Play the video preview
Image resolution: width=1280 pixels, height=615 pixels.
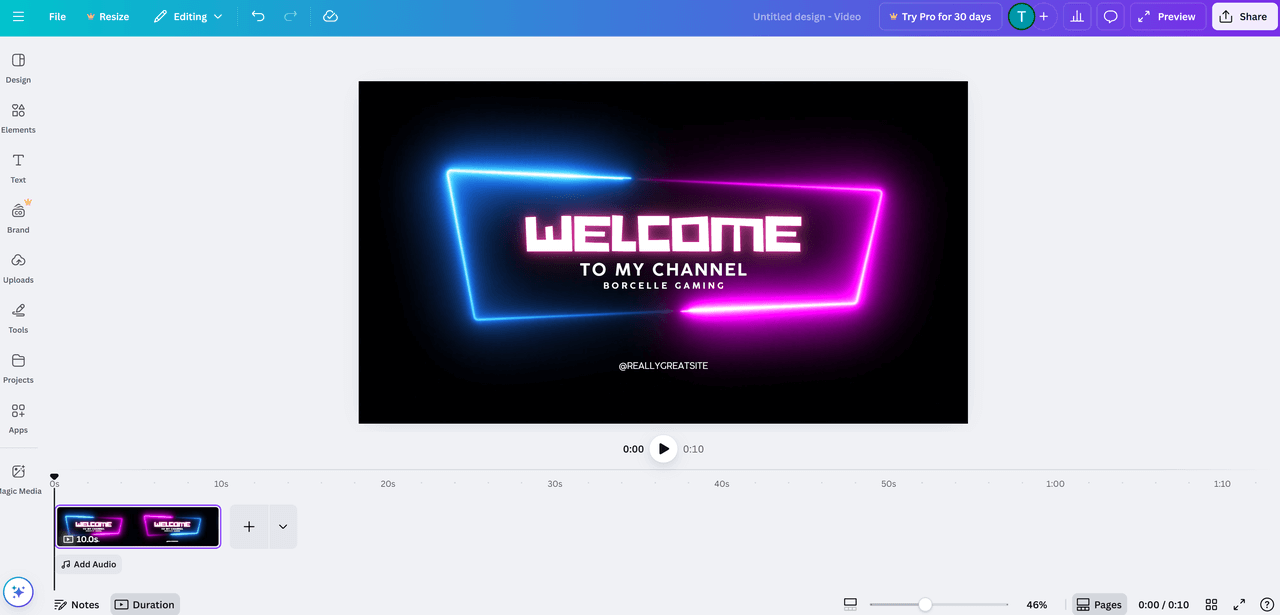pyautogui.click(x=663, y=449)
